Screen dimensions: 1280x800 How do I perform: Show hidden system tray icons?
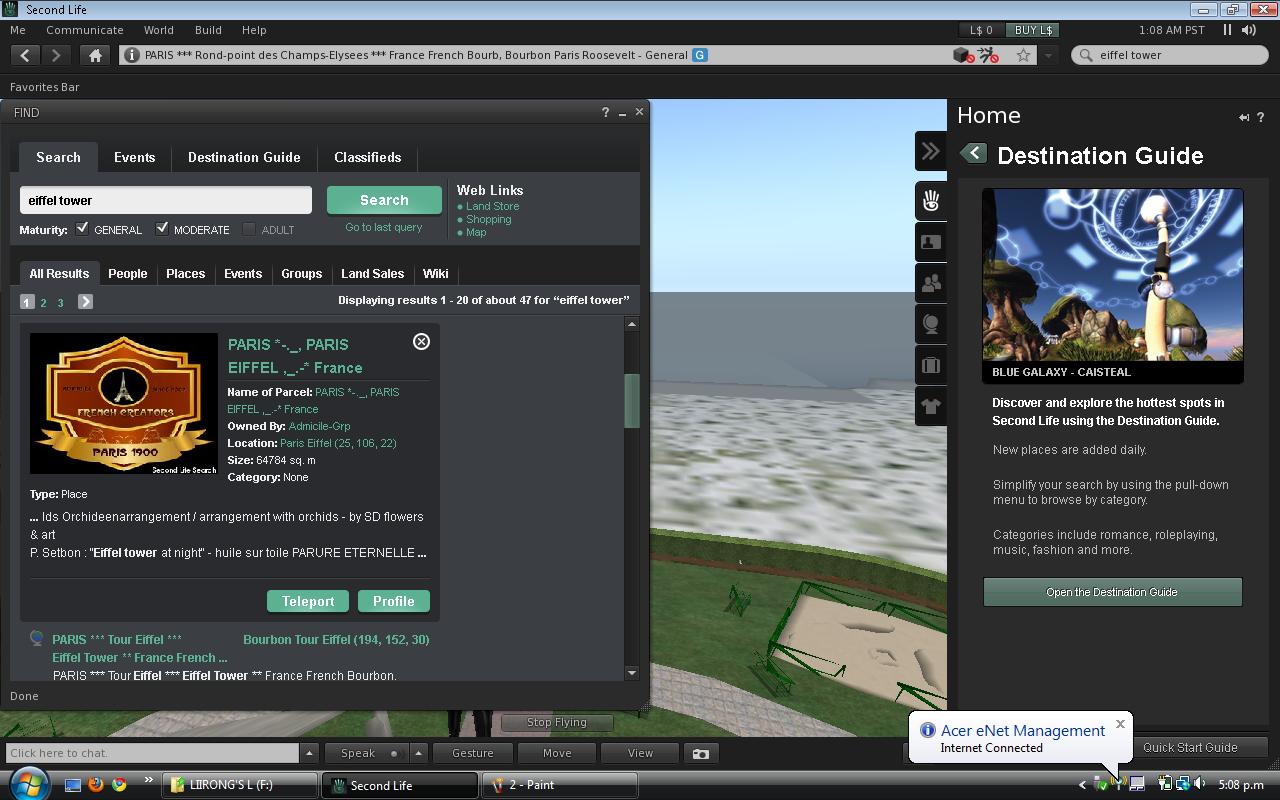click(x=1082, y=785)
